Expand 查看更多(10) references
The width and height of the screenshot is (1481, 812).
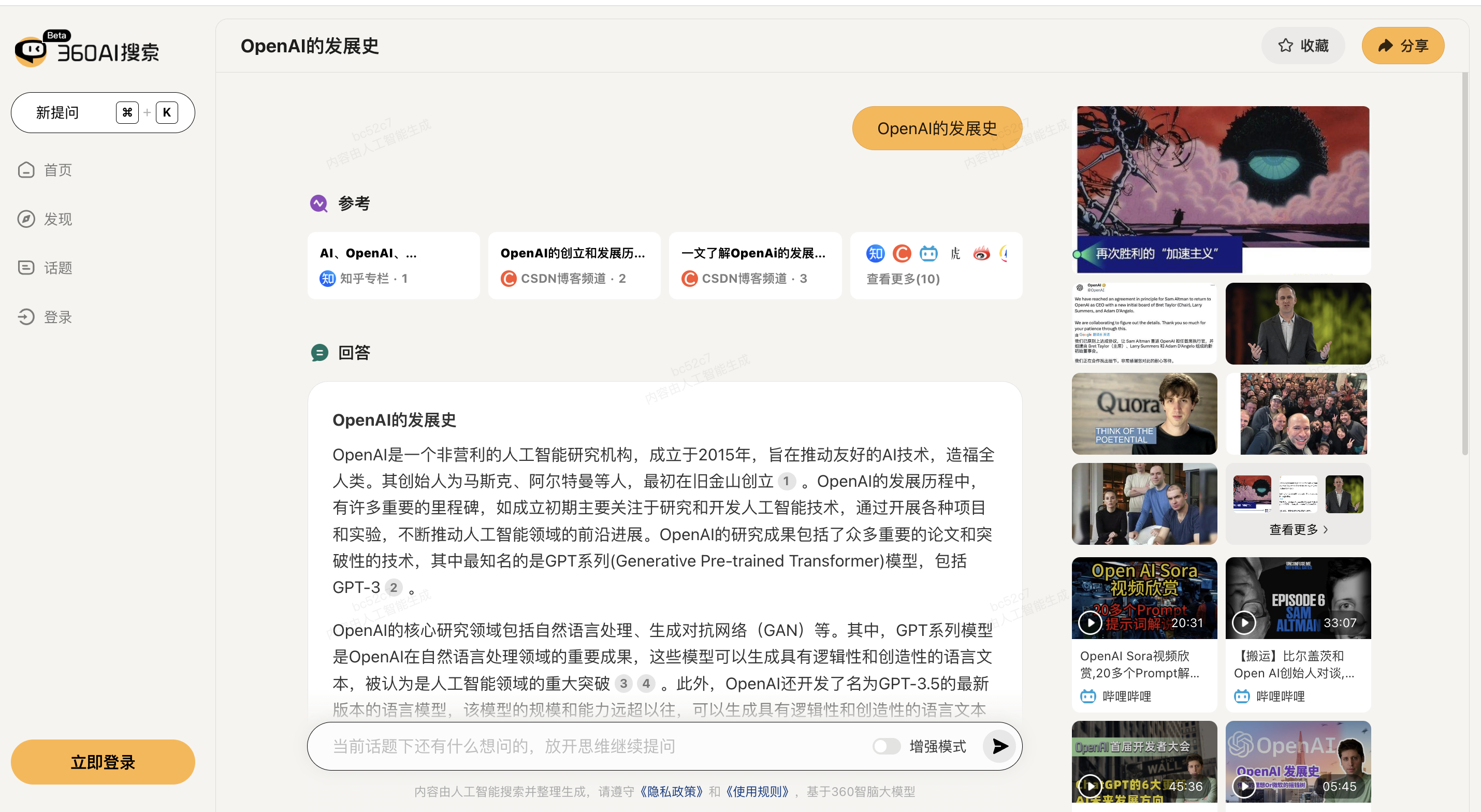tap(903, 279)
